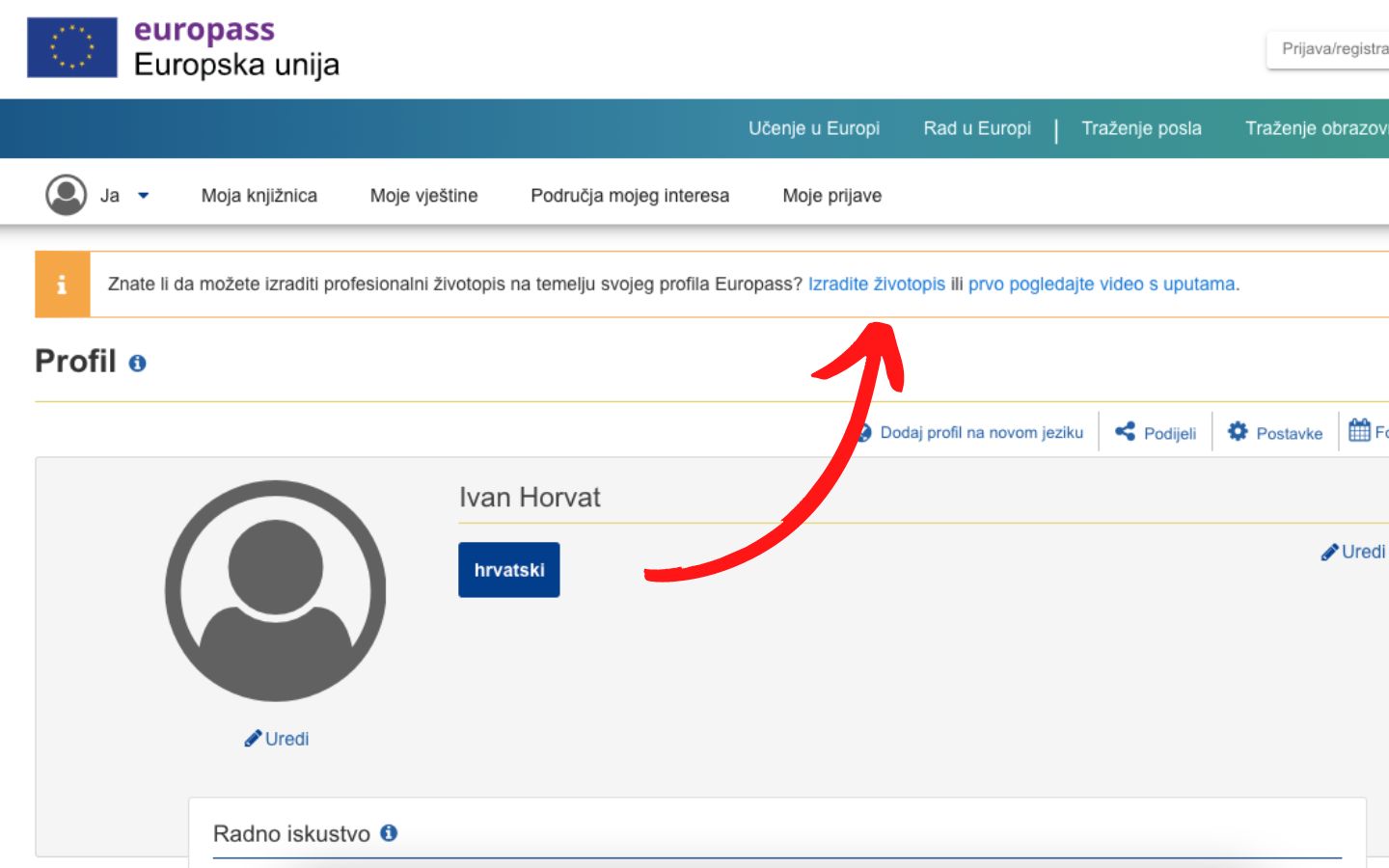
Task: Click the Radno iskustvo heading
Action: click(x=291, y=833)
